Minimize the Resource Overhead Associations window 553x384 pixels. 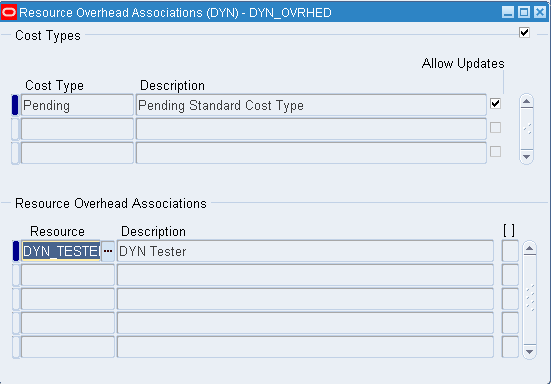(508, 12)
